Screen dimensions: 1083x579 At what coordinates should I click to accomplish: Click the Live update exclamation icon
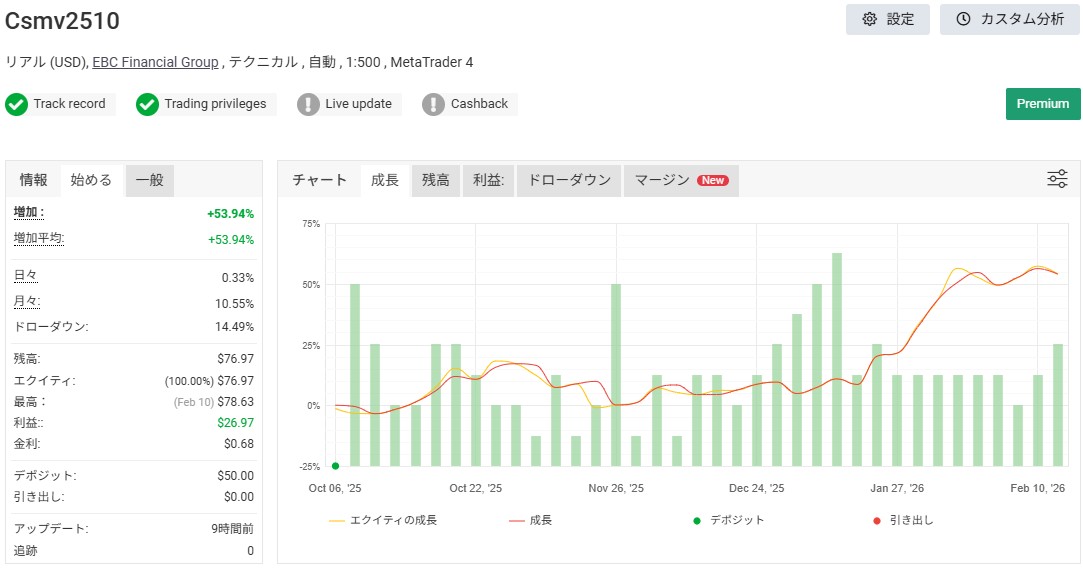[308, 104]
